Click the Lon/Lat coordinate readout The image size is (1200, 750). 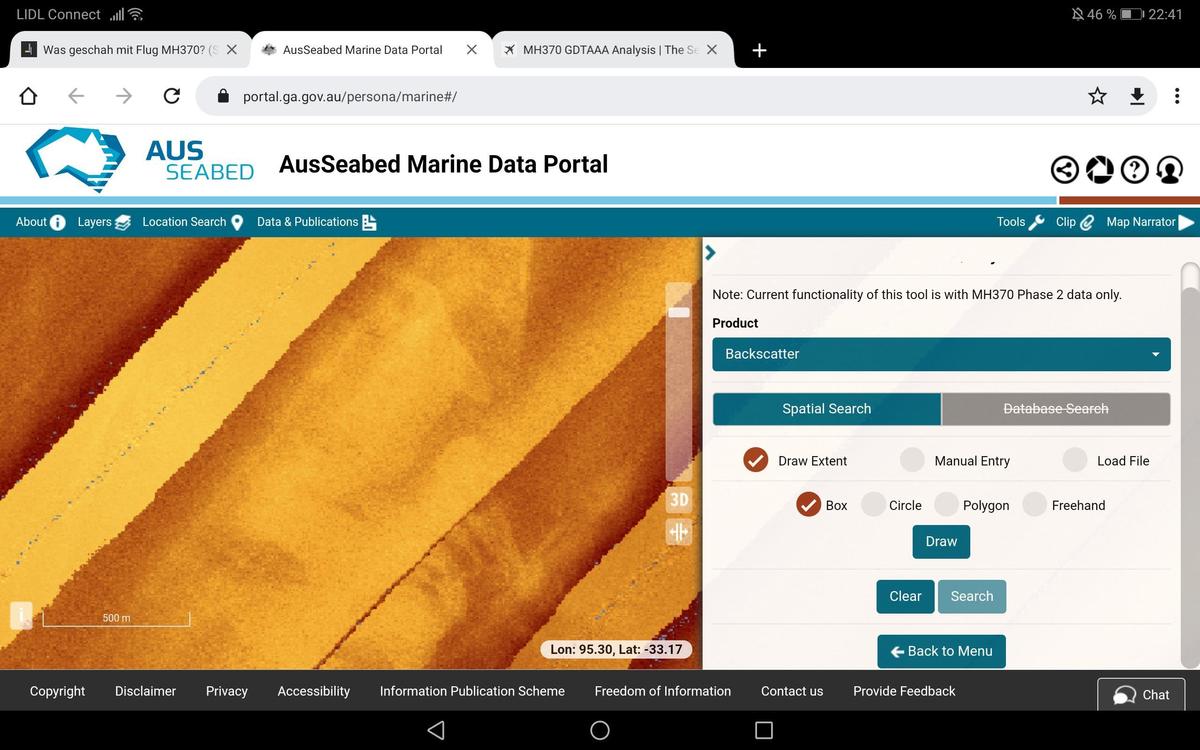click(x=616, y=649)
